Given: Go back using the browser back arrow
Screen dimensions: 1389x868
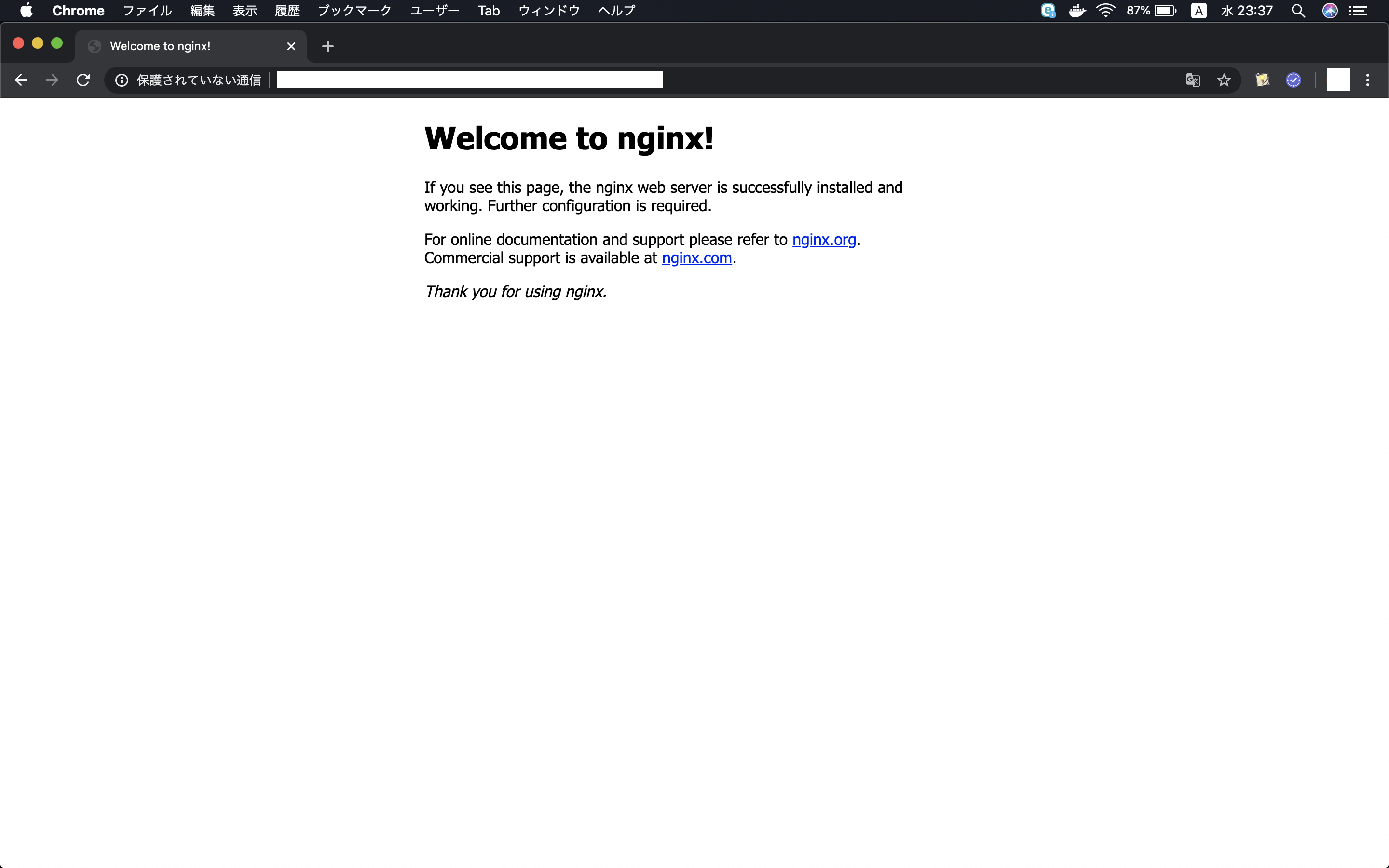Looking at the screenshot, I should (21, 80).
